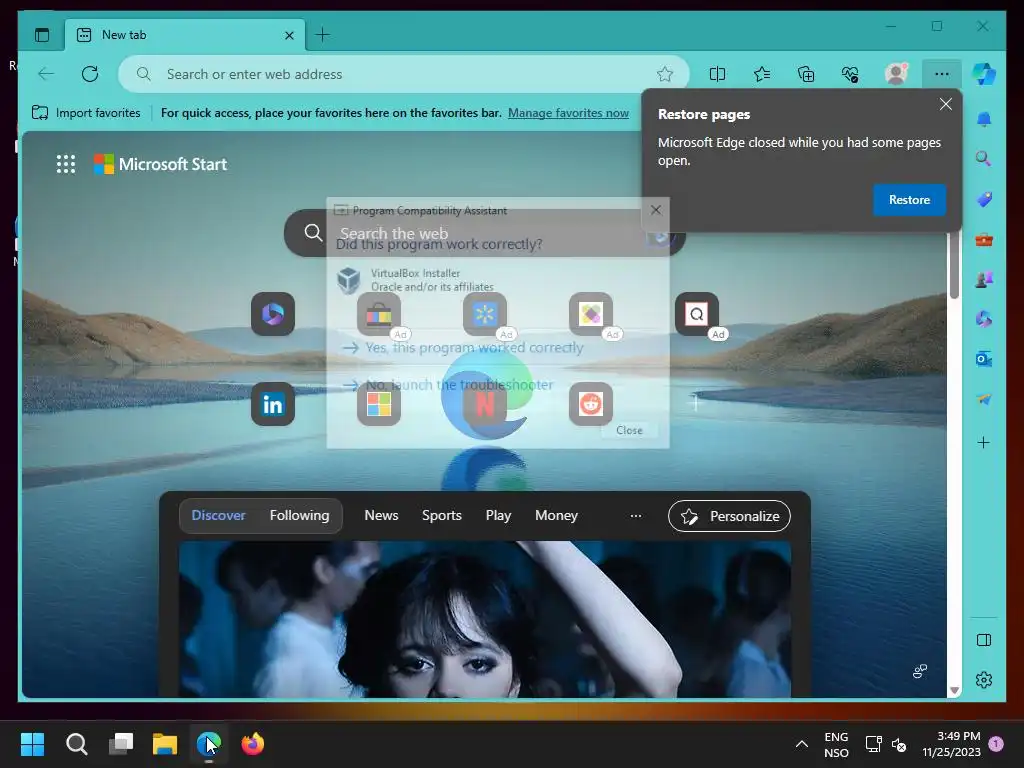This screenshot has height=768, width=1024.
Task: Close the New tab tab
Action: 289,35
